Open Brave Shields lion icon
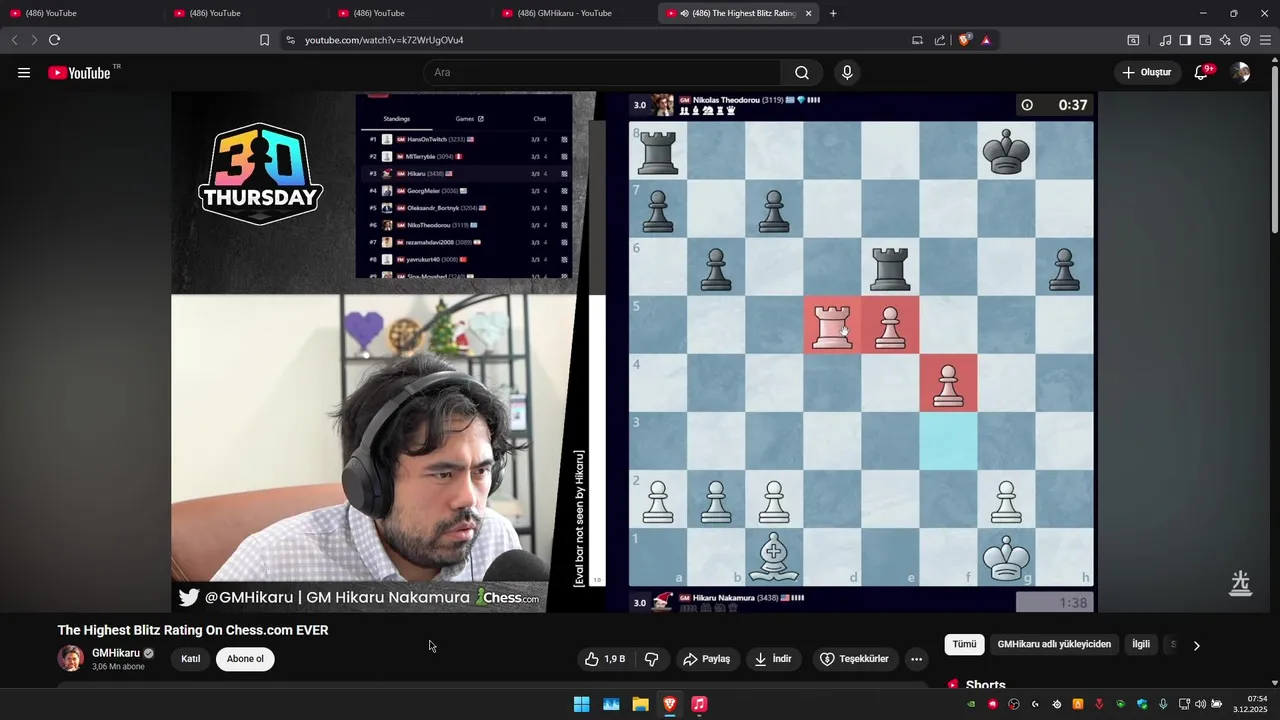The height and width of the screenshot is (720, 1280). [x=964, y=40]
